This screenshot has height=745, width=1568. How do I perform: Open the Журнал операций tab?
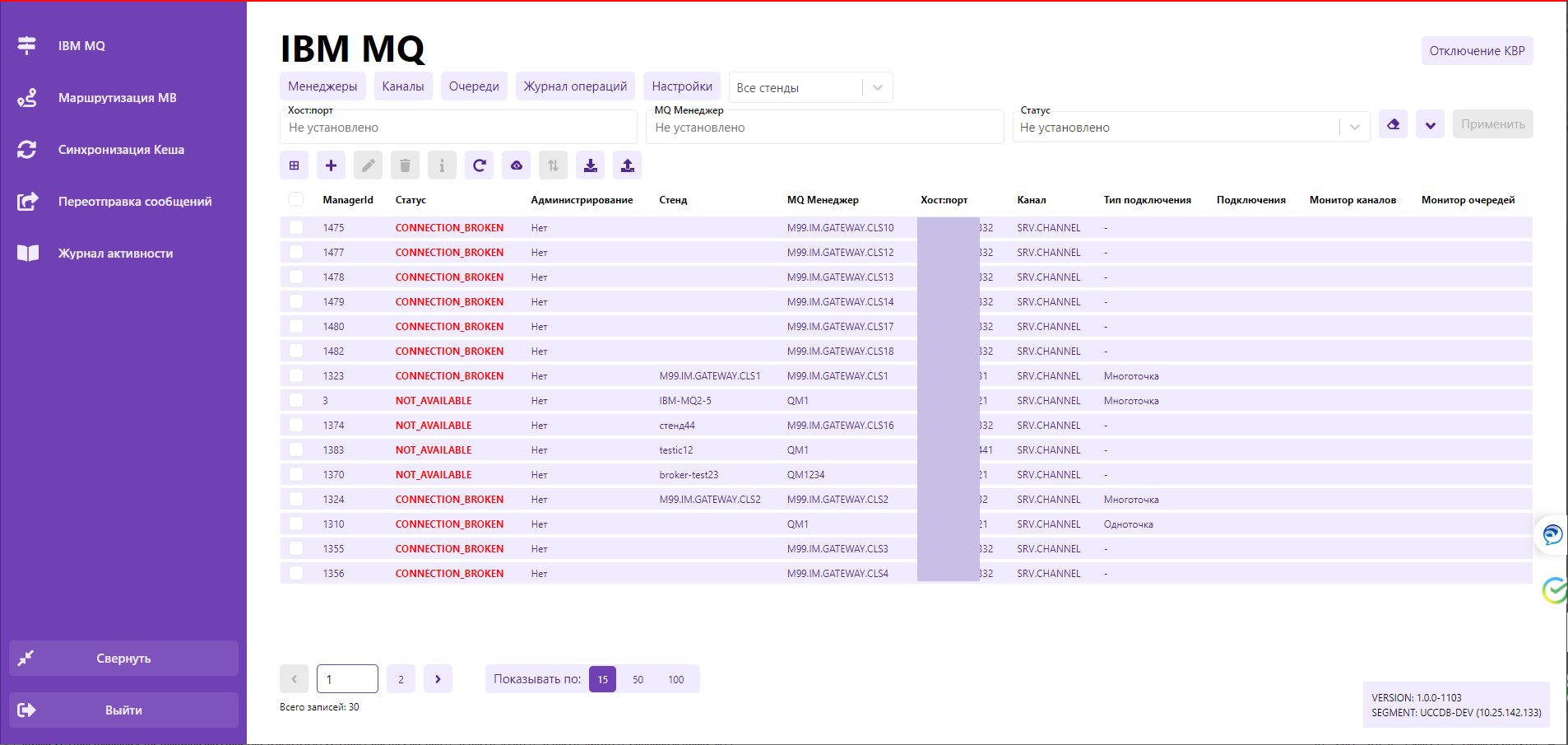pyautogui.click(x=575, y=86)
